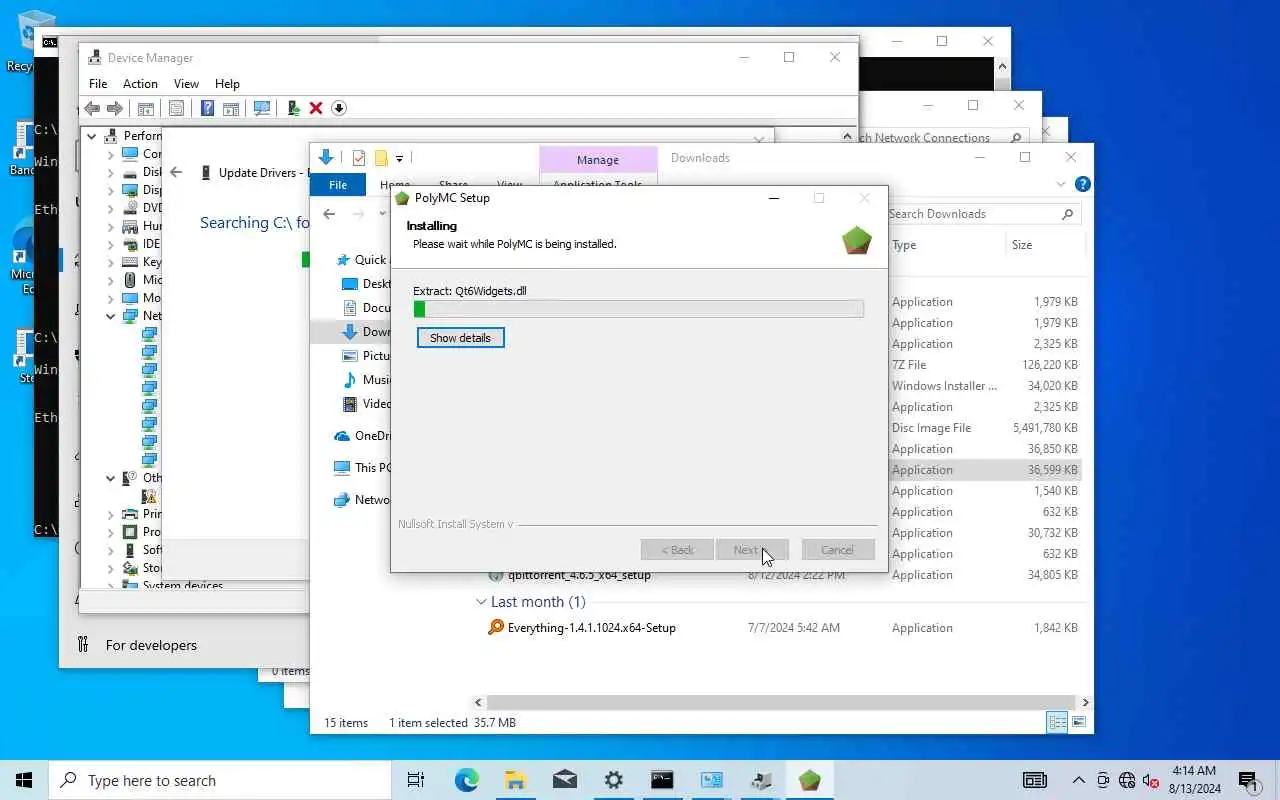Click the Update driver icon in Device Manager

tap(293, 108)
